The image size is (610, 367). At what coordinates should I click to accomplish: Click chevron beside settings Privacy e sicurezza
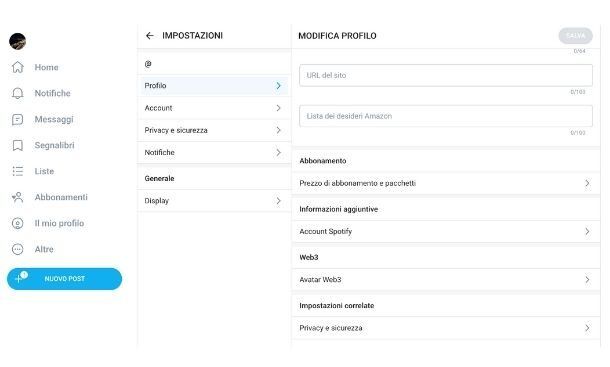279,130
